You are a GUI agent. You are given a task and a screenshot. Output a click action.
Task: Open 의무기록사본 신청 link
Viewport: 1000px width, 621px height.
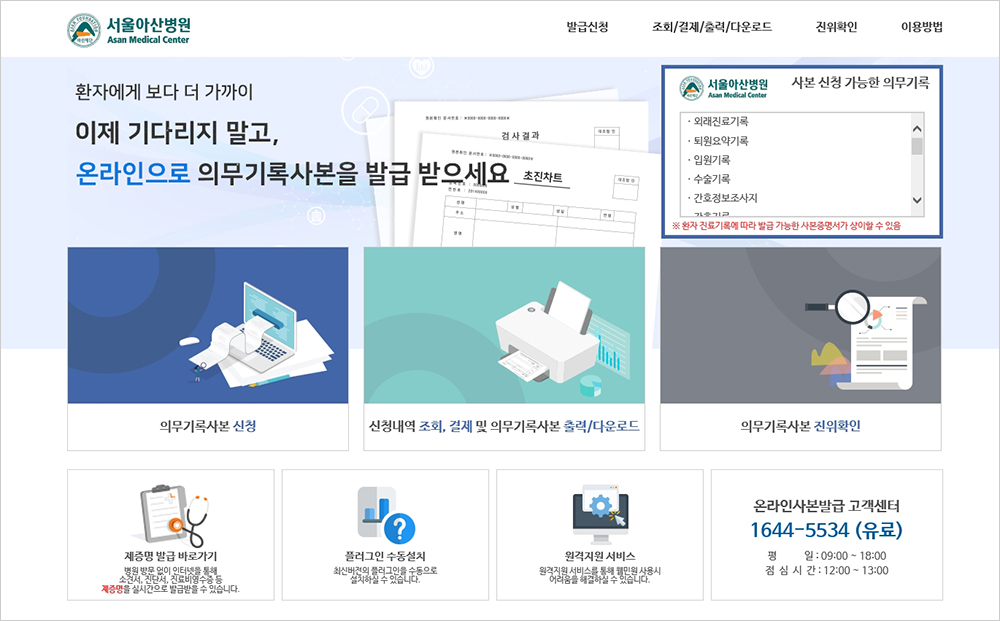coord(208,427)
